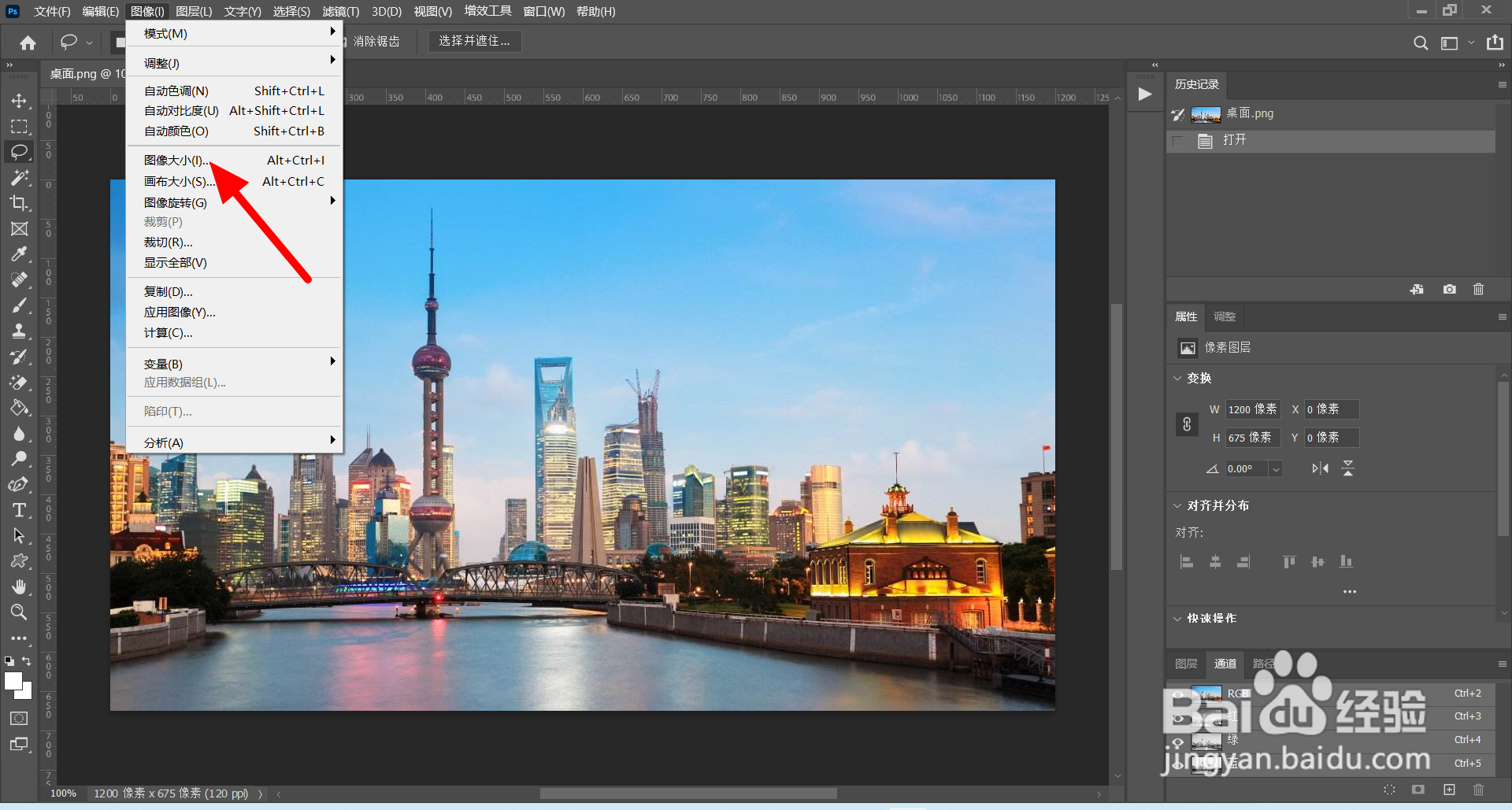Image resolution: width=1512 pixels, height=810 pixels.
Task: Switch to the 调整 tab
Action: click(1225, 316)
